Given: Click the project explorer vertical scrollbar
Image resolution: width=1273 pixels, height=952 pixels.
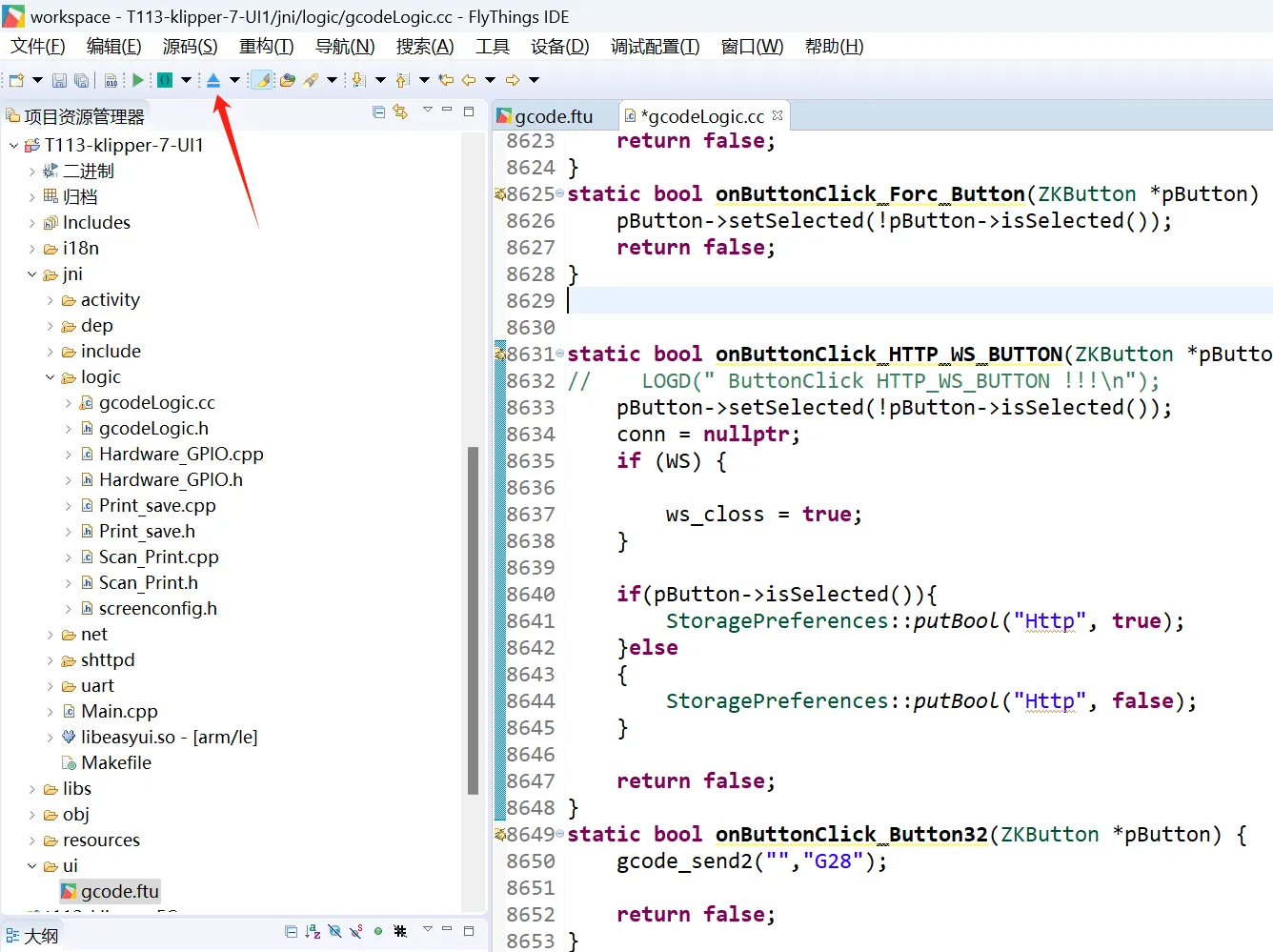Looking at the screenshot, I should tap(473, 619).
